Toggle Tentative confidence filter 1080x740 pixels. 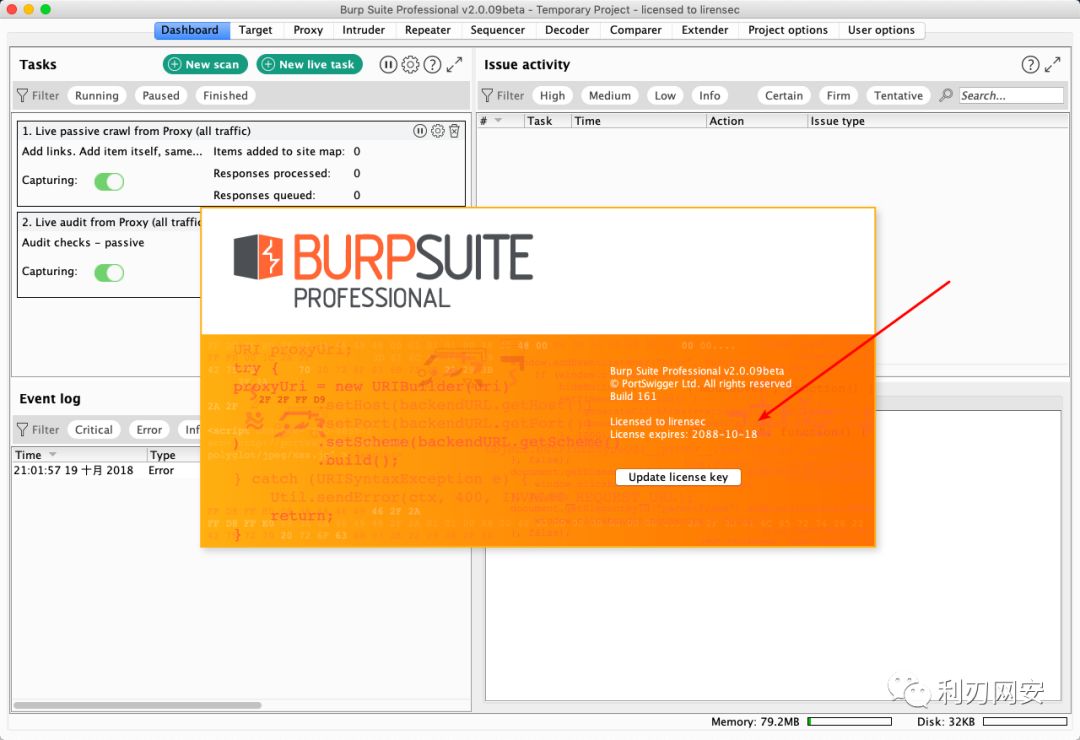coord(898,96)
